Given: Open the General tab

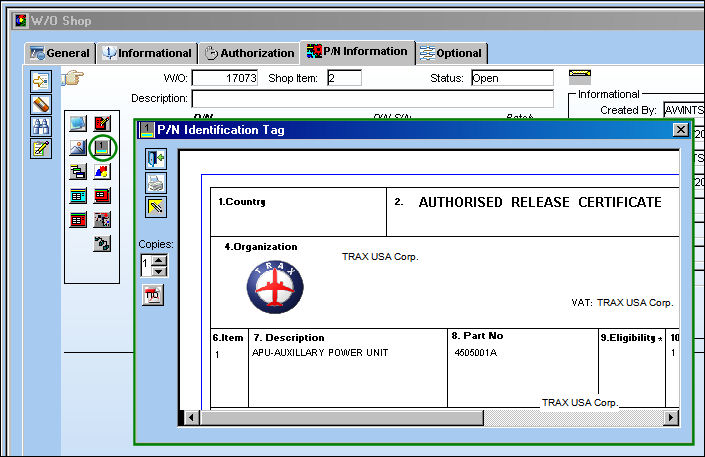Looking at the screenshot, I should pos(60,53).
